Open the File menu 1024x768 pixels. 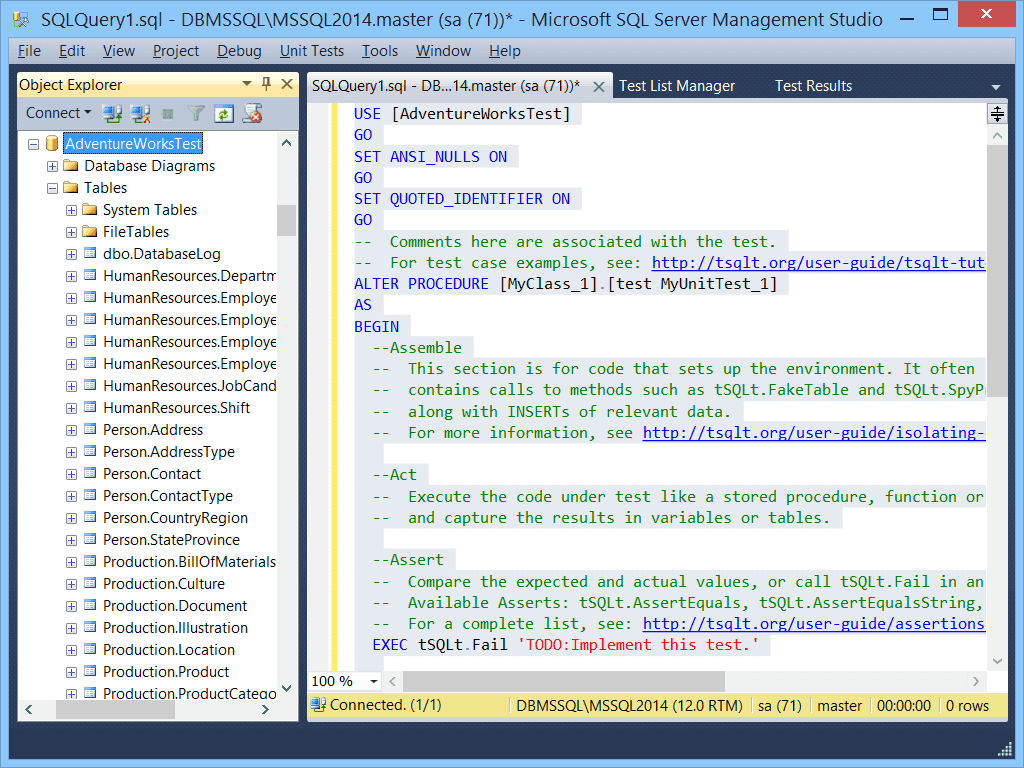click(x=29, y=51)
